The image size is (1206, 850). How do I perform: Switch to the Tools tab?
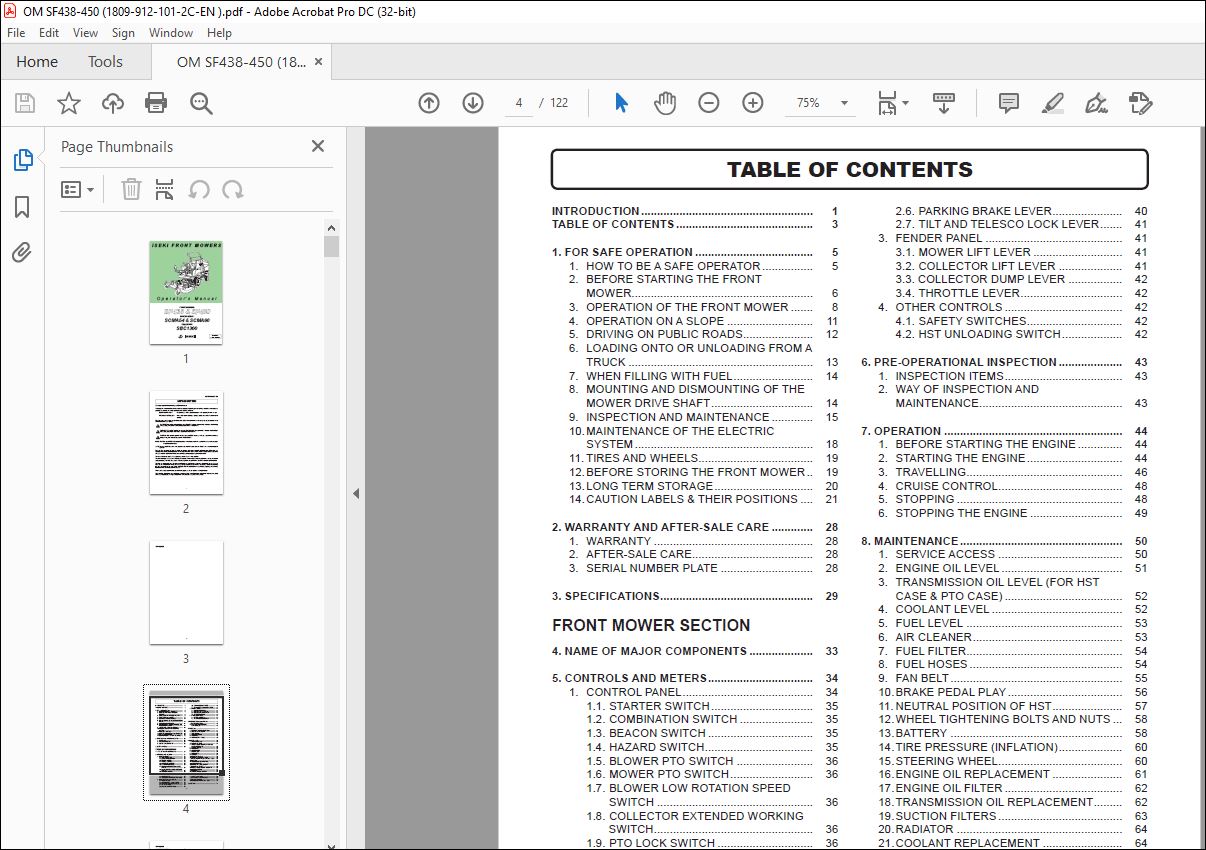[105, 62]
